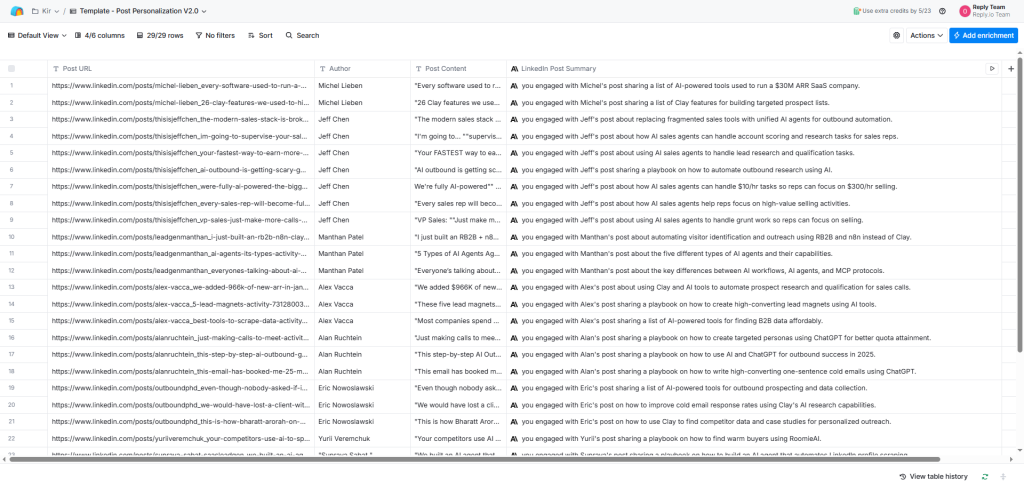Screen dimensions: 1024x490
Task: Click the Anthropic AI icon in the $30M ARR SaaS summary cell
Action: point(514,86)
